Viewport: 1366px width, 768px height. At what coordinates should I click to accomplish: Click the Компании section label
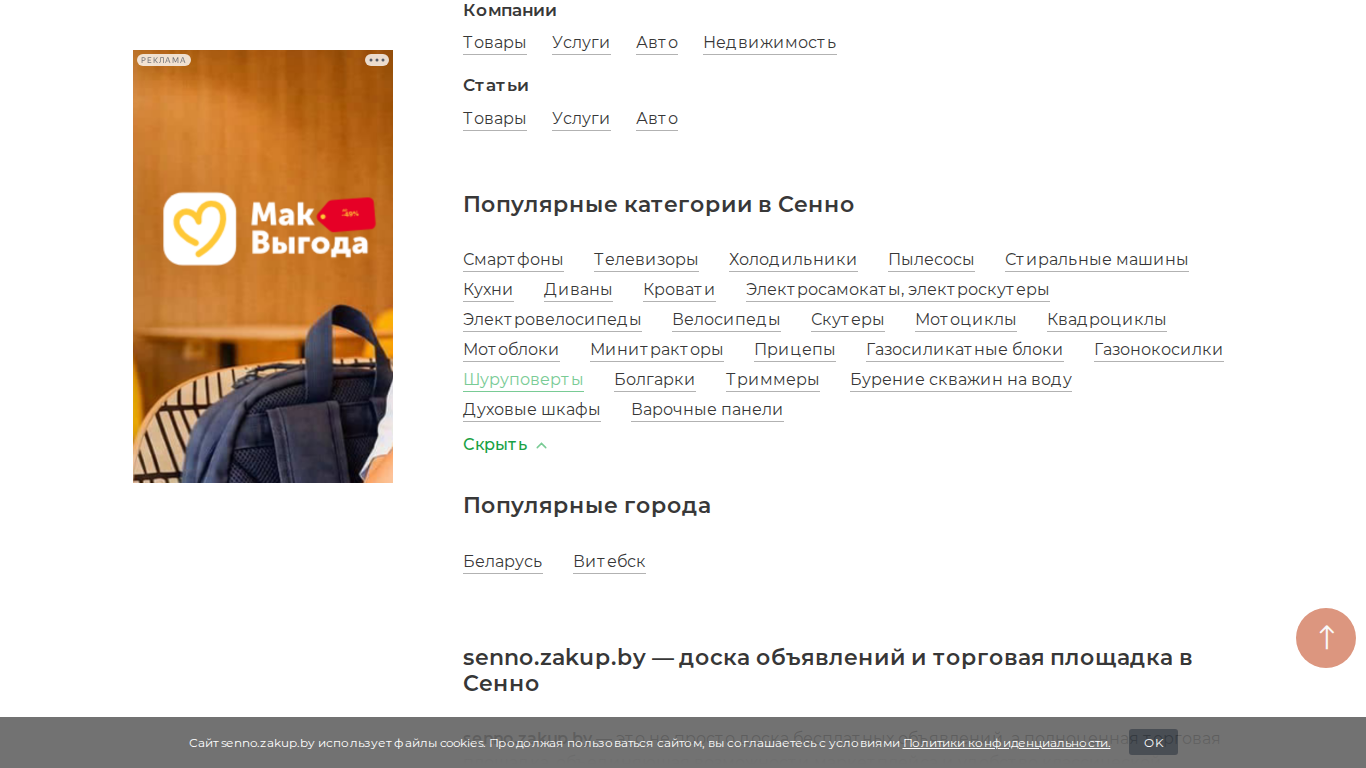(510, 11)
